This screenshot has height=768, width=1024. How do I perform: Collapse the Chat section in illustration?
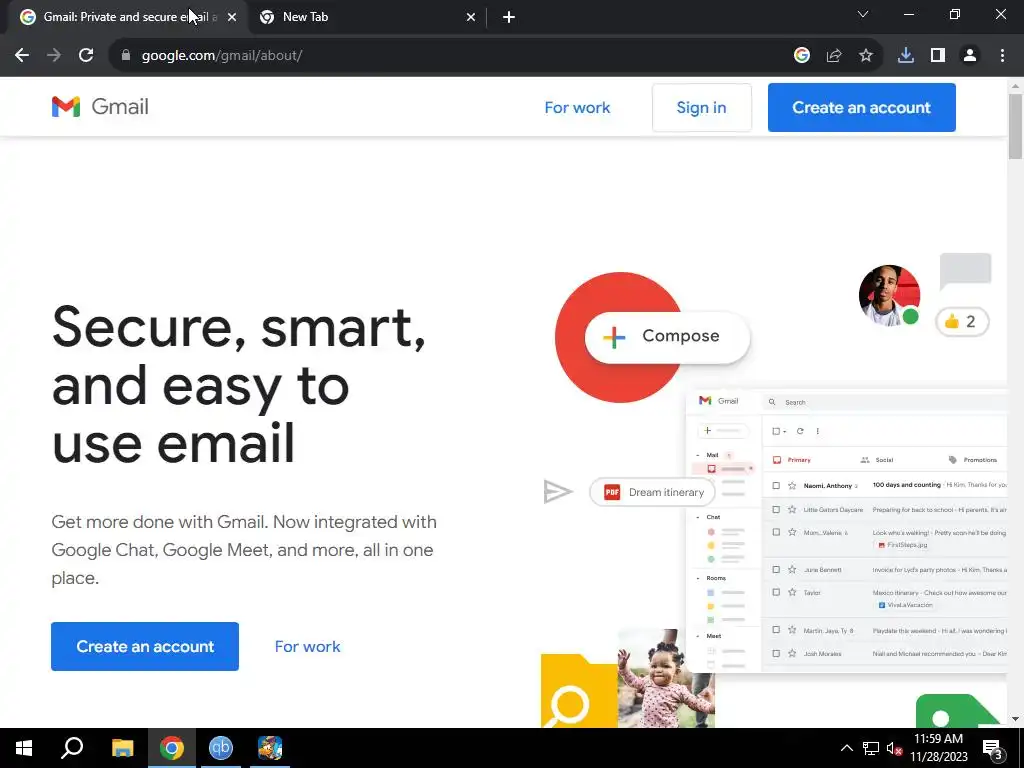click(x=697, y=517)
